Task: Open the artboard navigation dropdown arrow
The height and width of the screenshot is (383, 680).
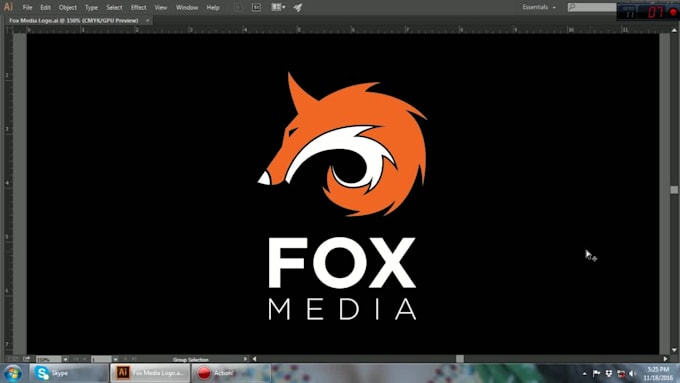Action: click(x=115, y=359)
